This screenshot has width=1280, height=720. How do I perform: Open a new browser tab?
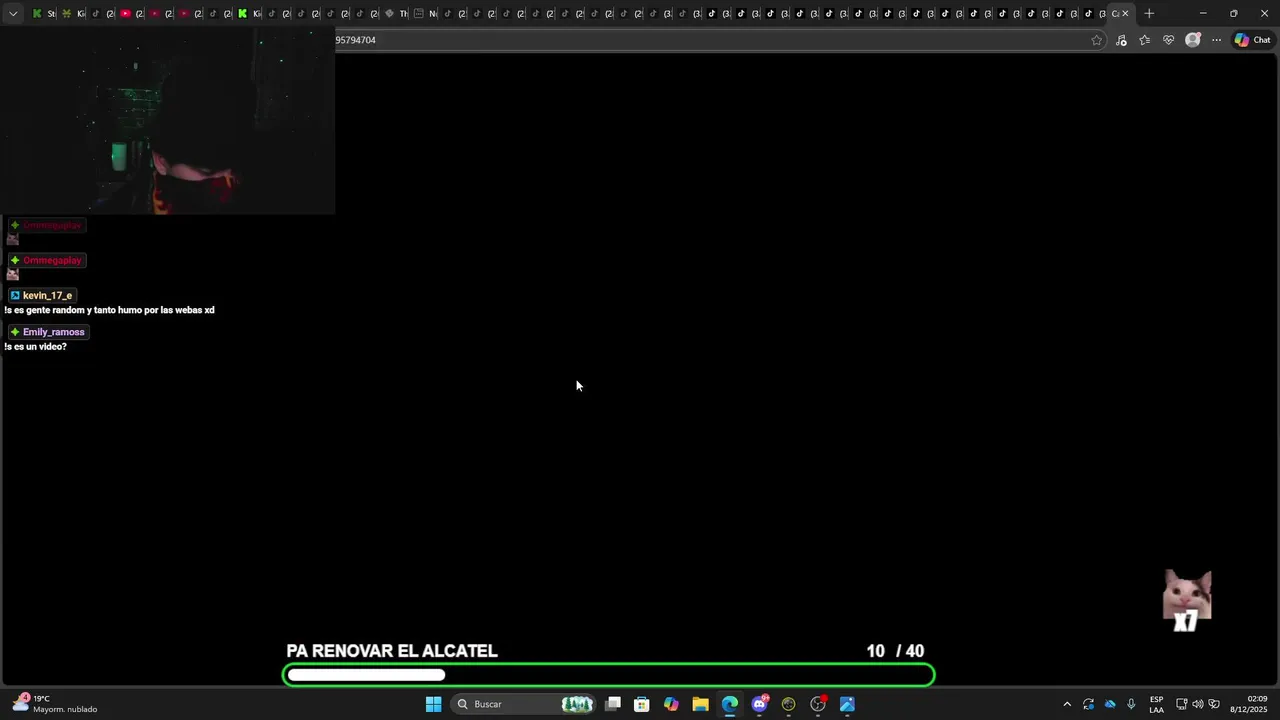[1149, 14]
